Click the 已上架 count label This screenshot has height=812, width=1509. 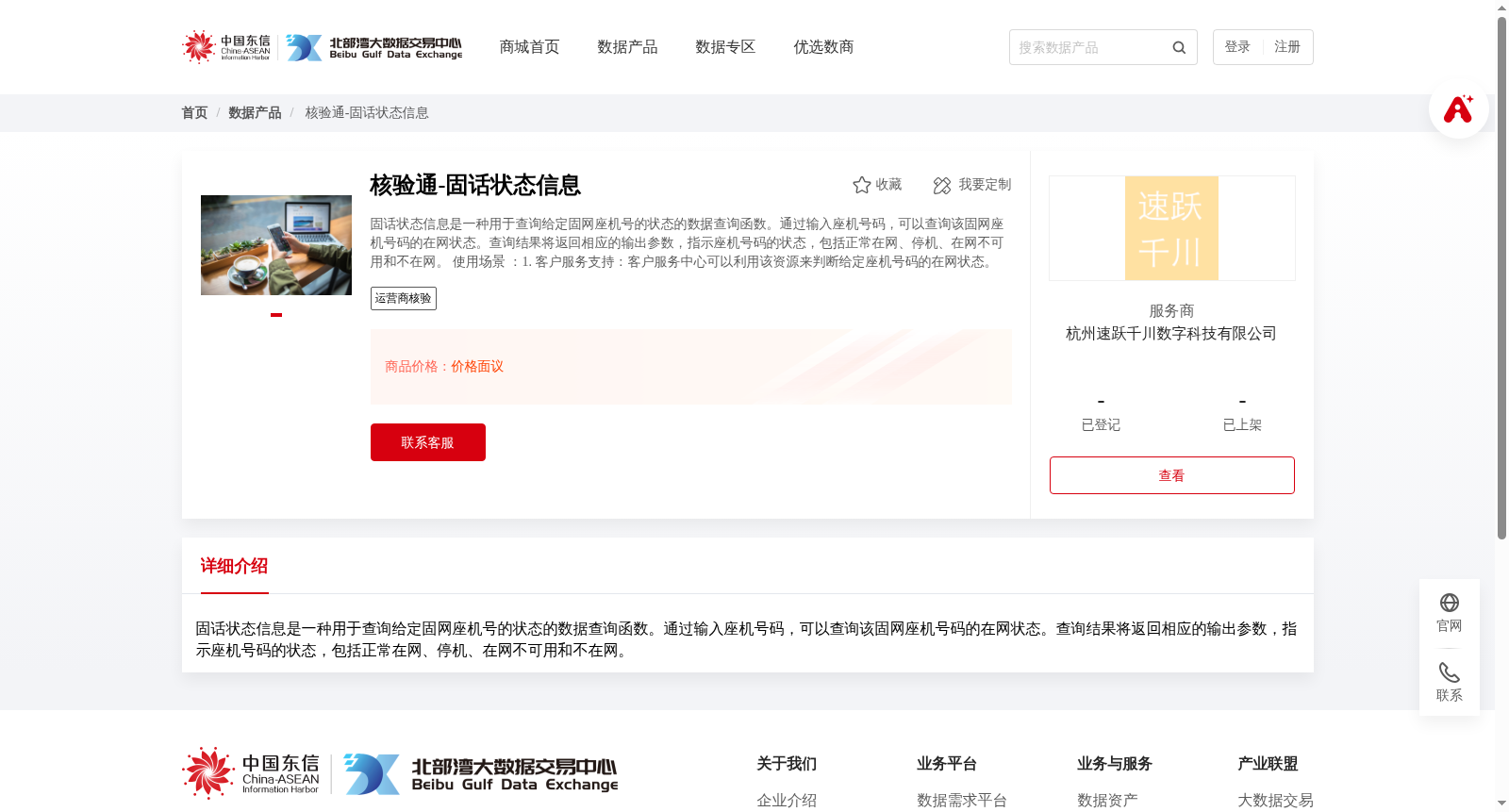[1242, 425]
